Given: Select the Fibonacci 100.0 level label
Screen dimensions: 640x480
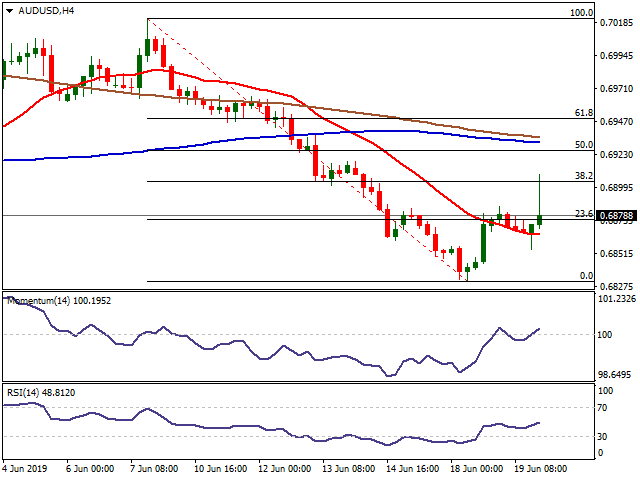Looking at the screenshot, I should point(581,13).
